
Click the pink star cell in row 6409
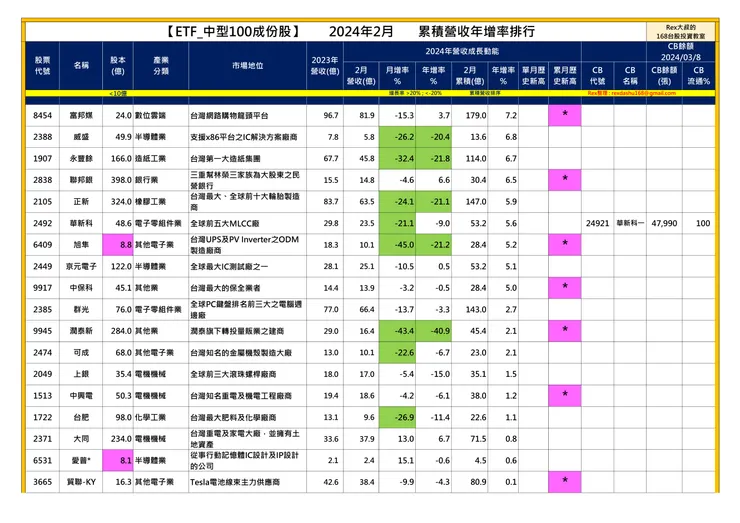tap(564, 245)
